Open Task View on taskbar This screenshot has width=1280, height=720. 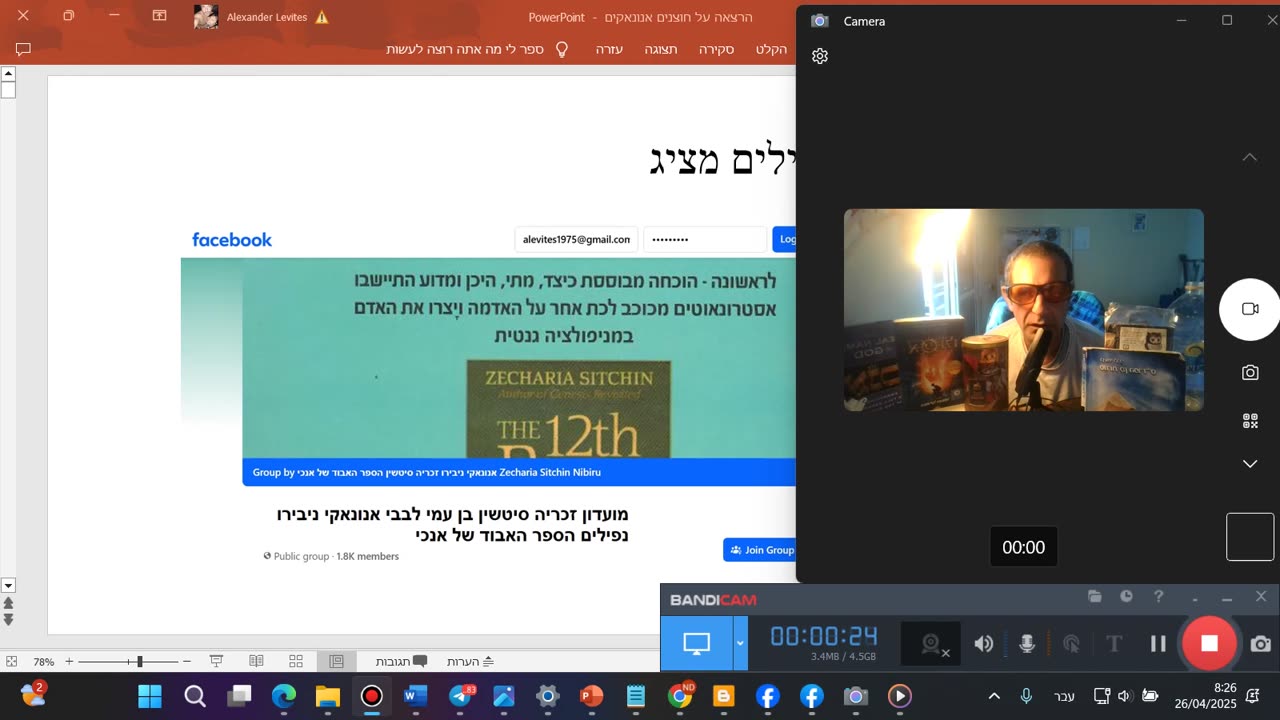(239, 696)
